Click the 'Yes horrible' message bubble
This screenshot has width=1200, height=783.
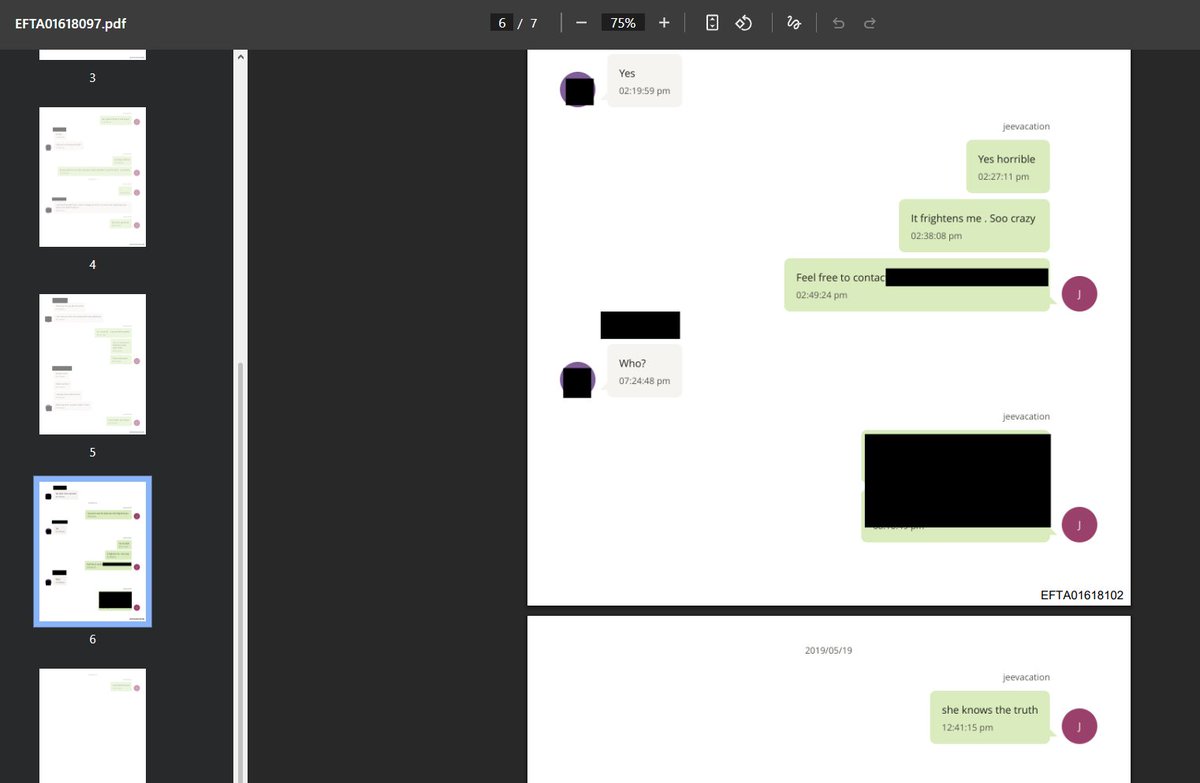(1007, 167)
